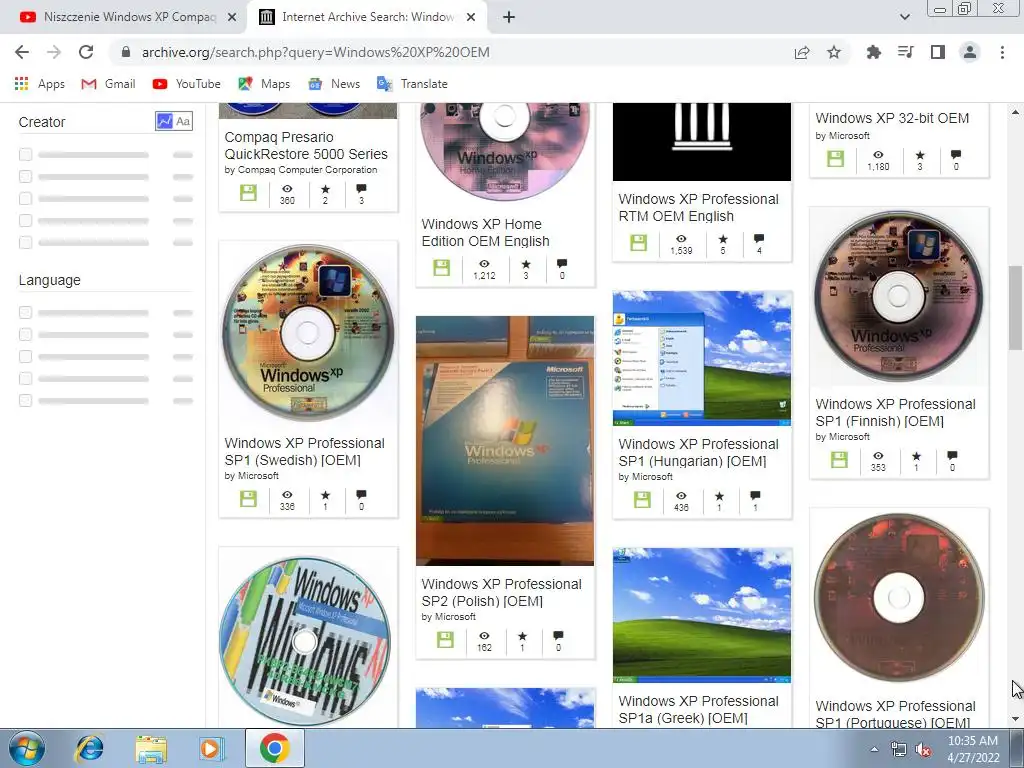Open Chrome media controls icon
The width and height of the screenshot is (1024, 768).
905,52
